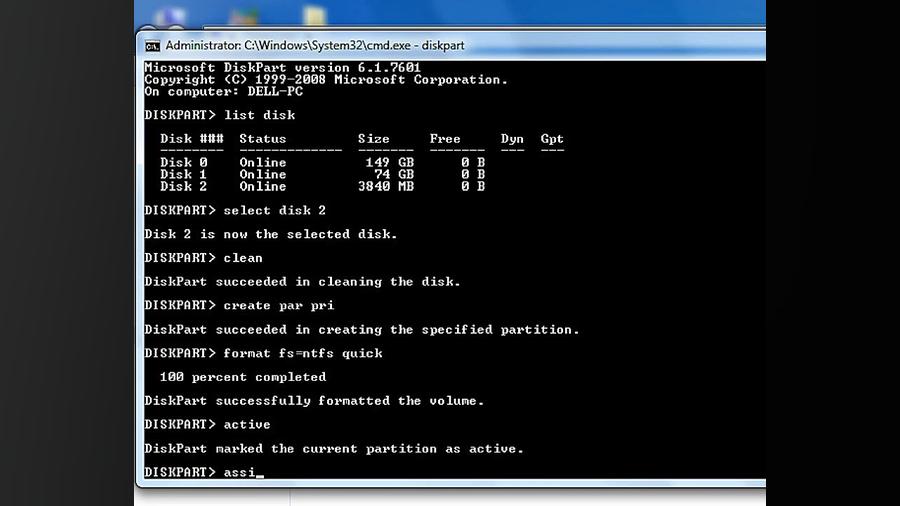900x506 pixels.
Task: Click the 'assi' text at the prompt
Action: tap(239, 472)
